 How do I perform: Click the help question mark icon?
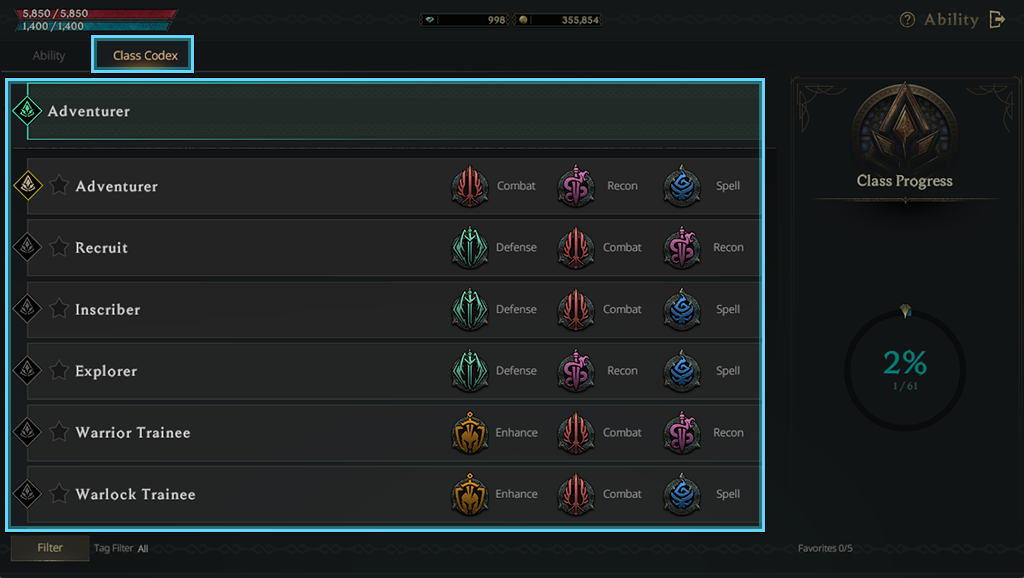907,20
